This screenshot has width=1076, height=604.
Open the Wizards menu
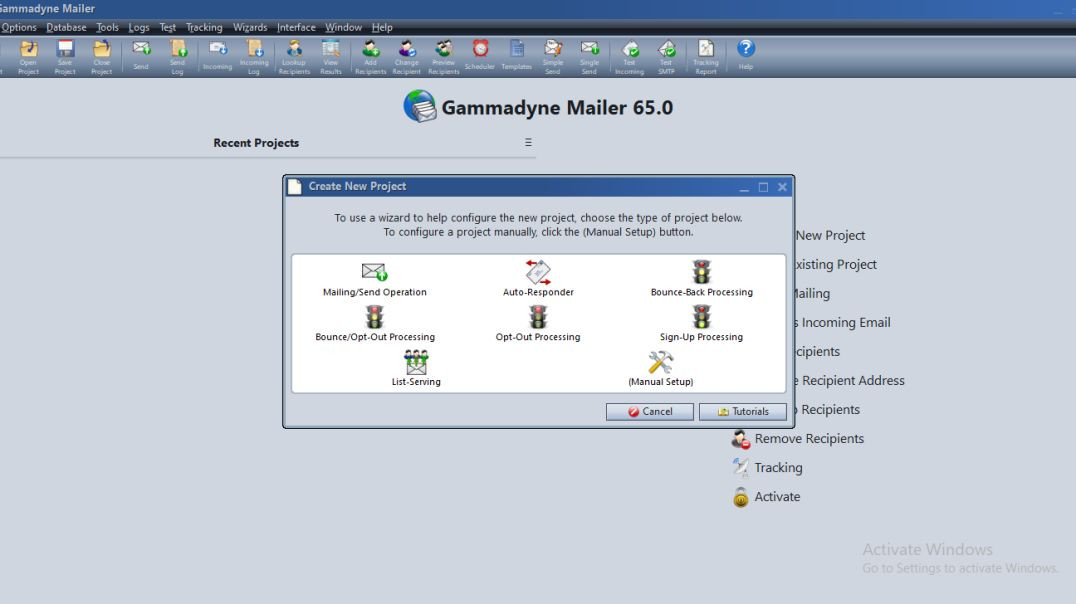click(250, 27)
